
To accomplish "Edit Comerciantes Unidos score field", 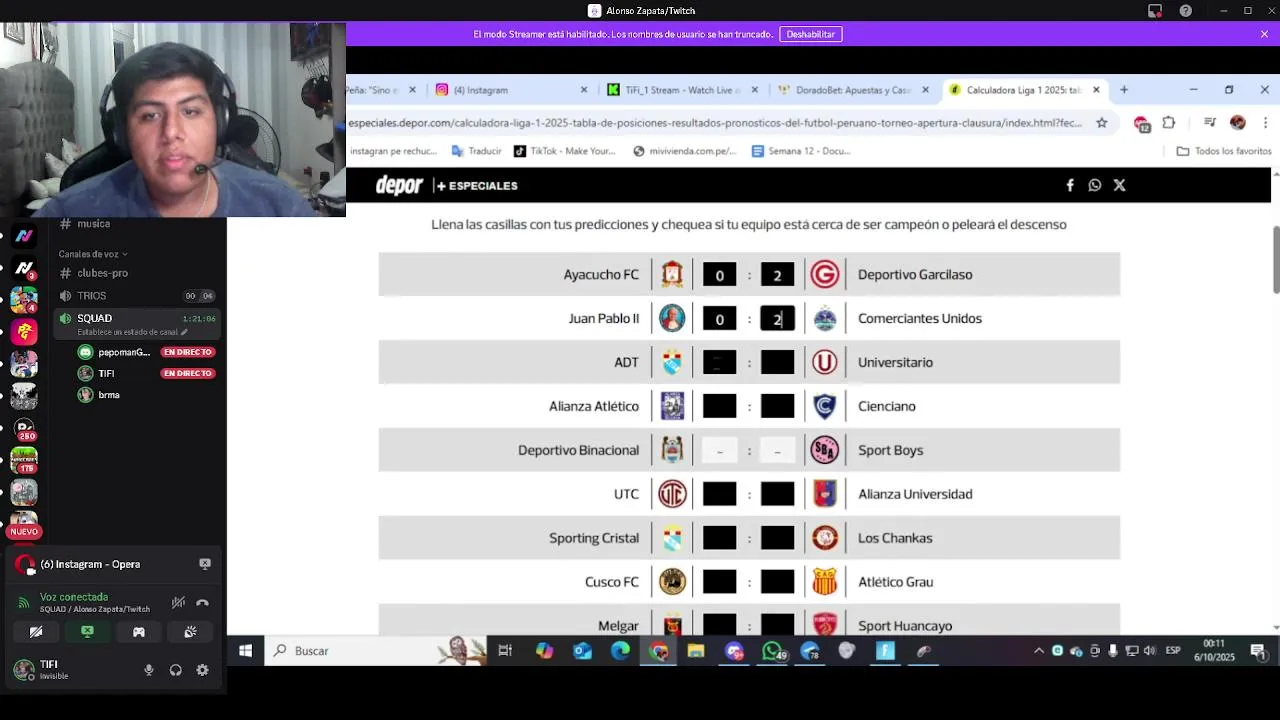I will (777, 319).
